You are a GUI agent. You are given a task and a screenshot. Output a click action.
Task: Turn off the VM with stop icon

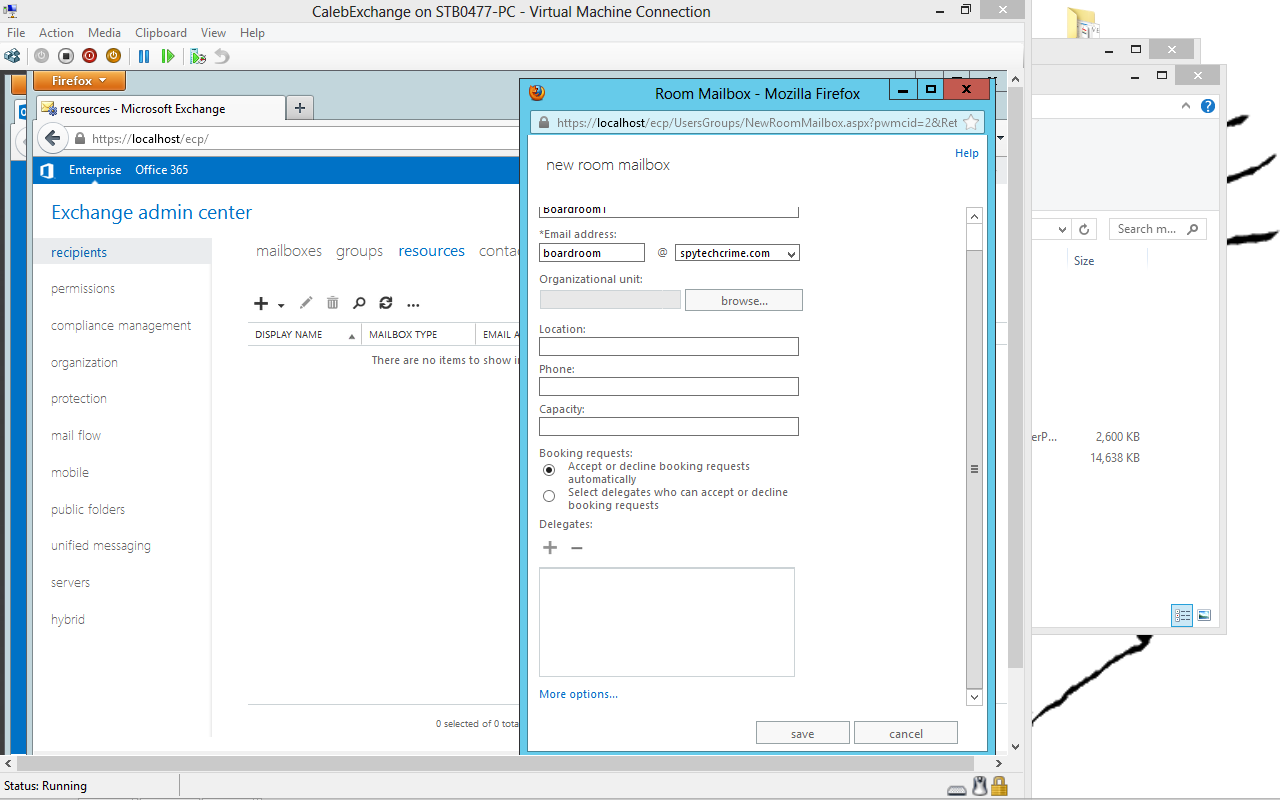coord(66,56)
